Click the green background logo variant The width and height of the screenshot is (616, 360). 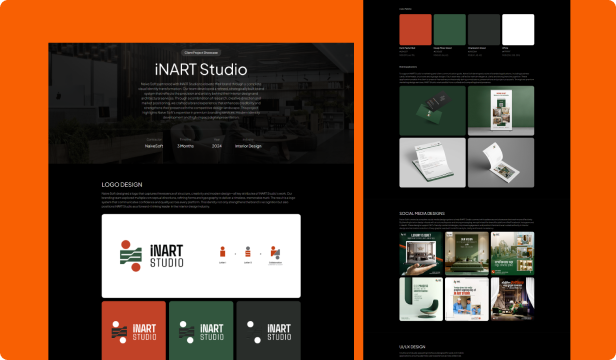(x=201, y=331)
